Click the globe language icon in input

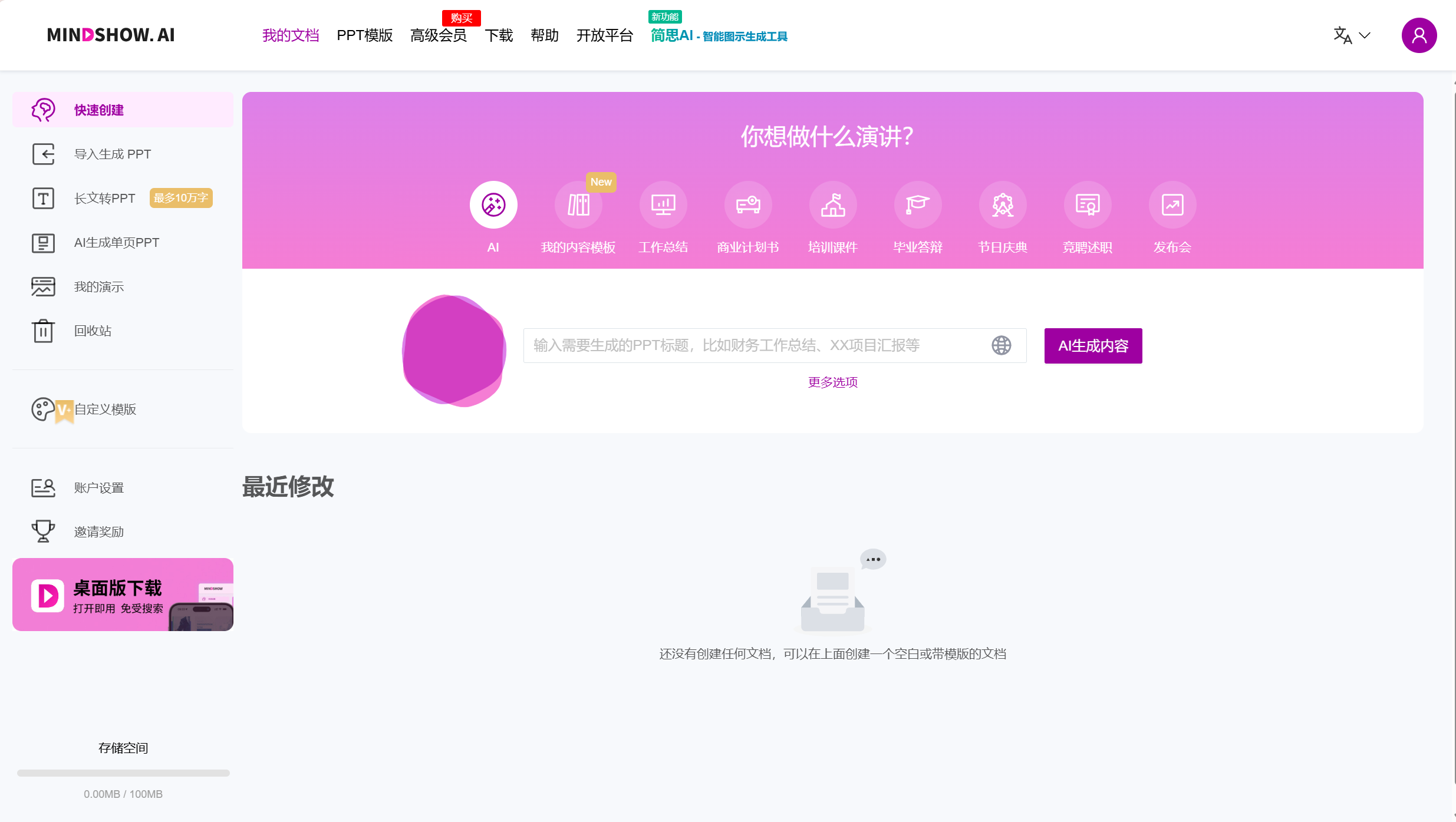1001,345
